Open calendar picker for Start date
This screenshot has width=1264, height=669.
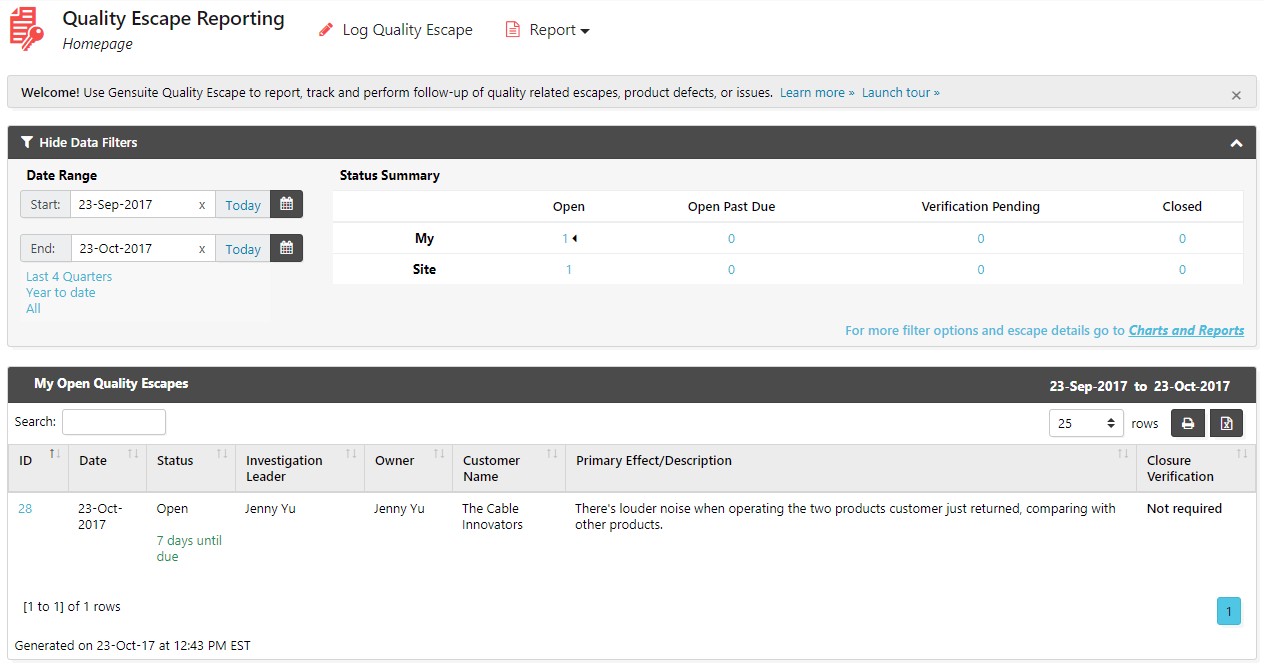point(286,204)
